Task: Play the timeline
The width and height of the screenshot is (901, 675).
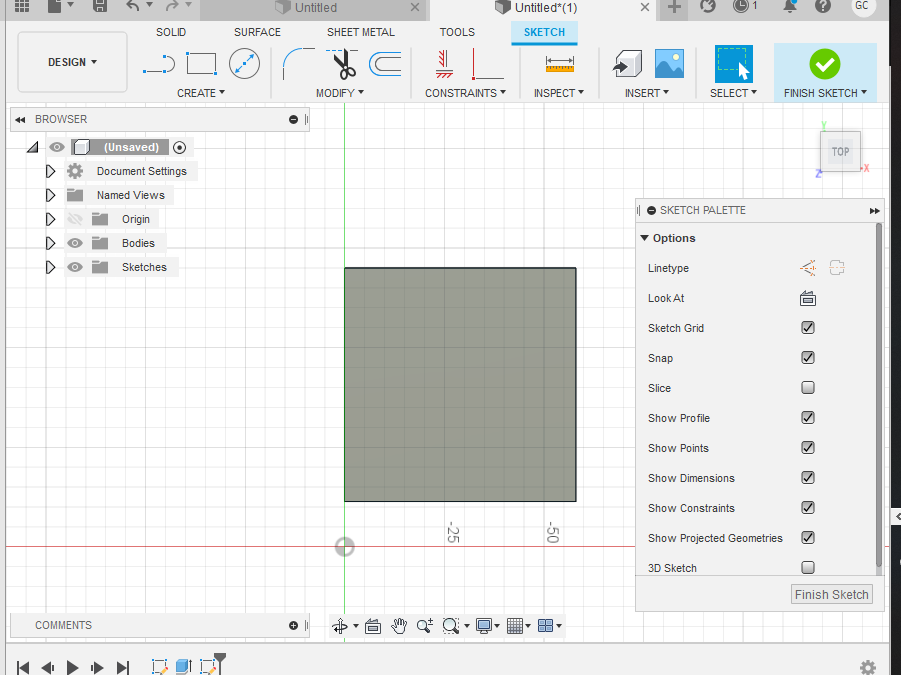Action: pos(72,667)
